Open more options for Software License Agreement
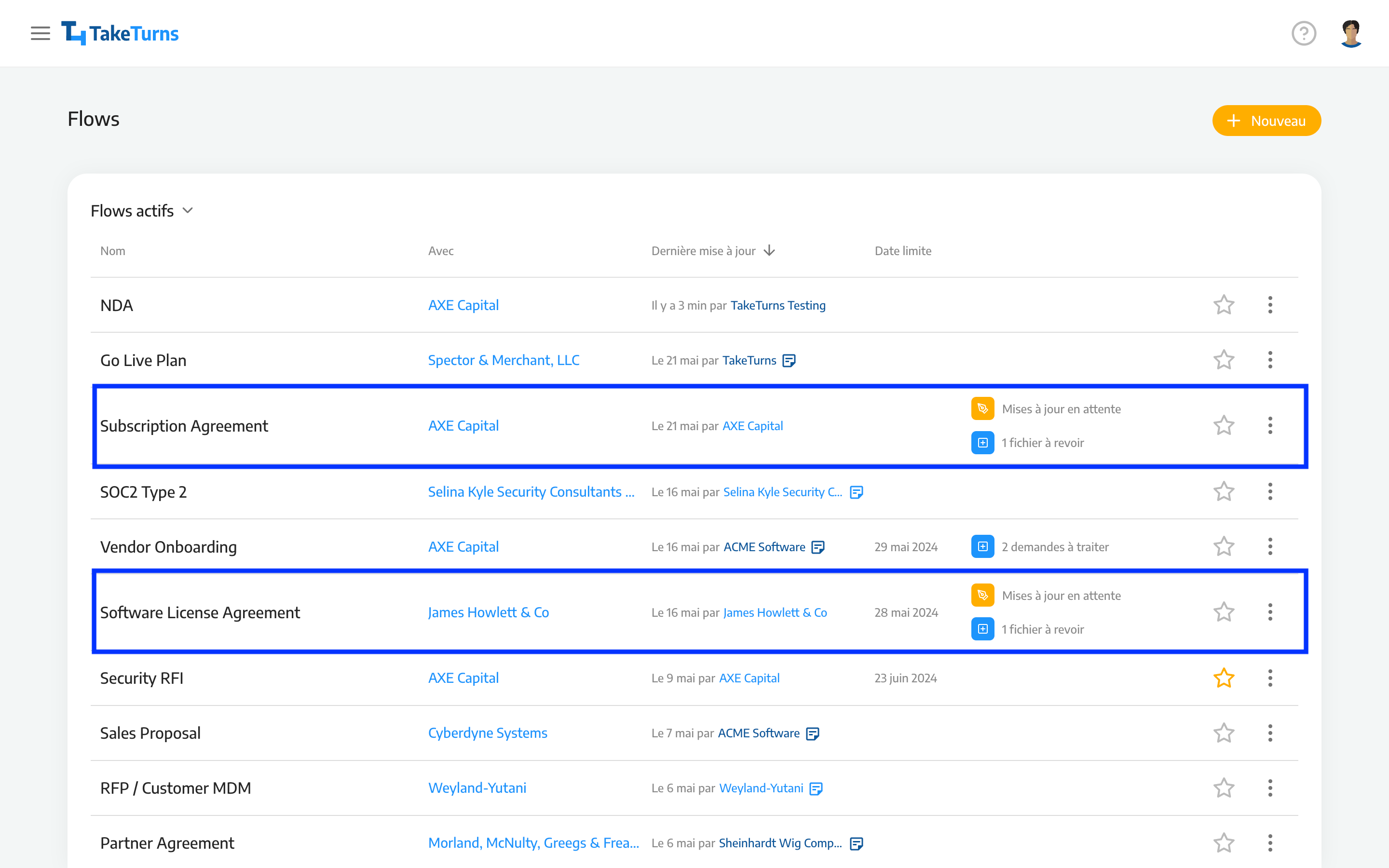This screenshot has height=868, width=1389. click(x=1270, y=612)
